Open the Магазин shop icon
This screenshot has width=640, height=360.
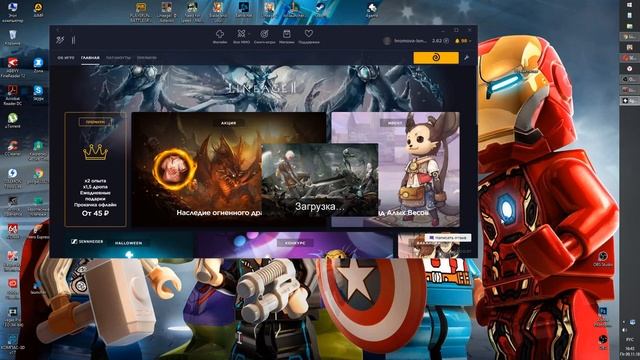[287, 36]
